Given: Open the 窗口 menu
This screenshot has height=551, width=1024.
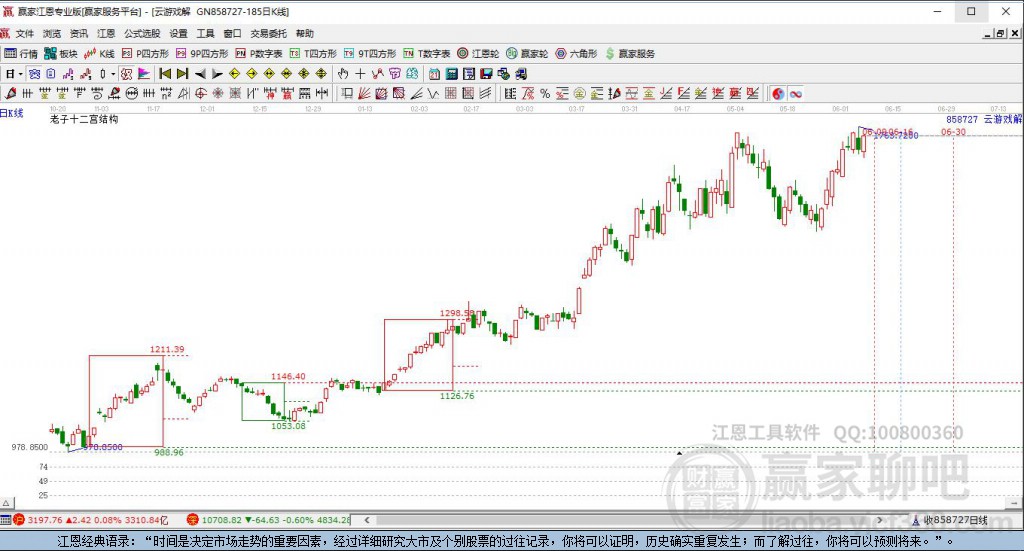Looking at the screenshot, I should pyautogui.click(x=232, y=33).
